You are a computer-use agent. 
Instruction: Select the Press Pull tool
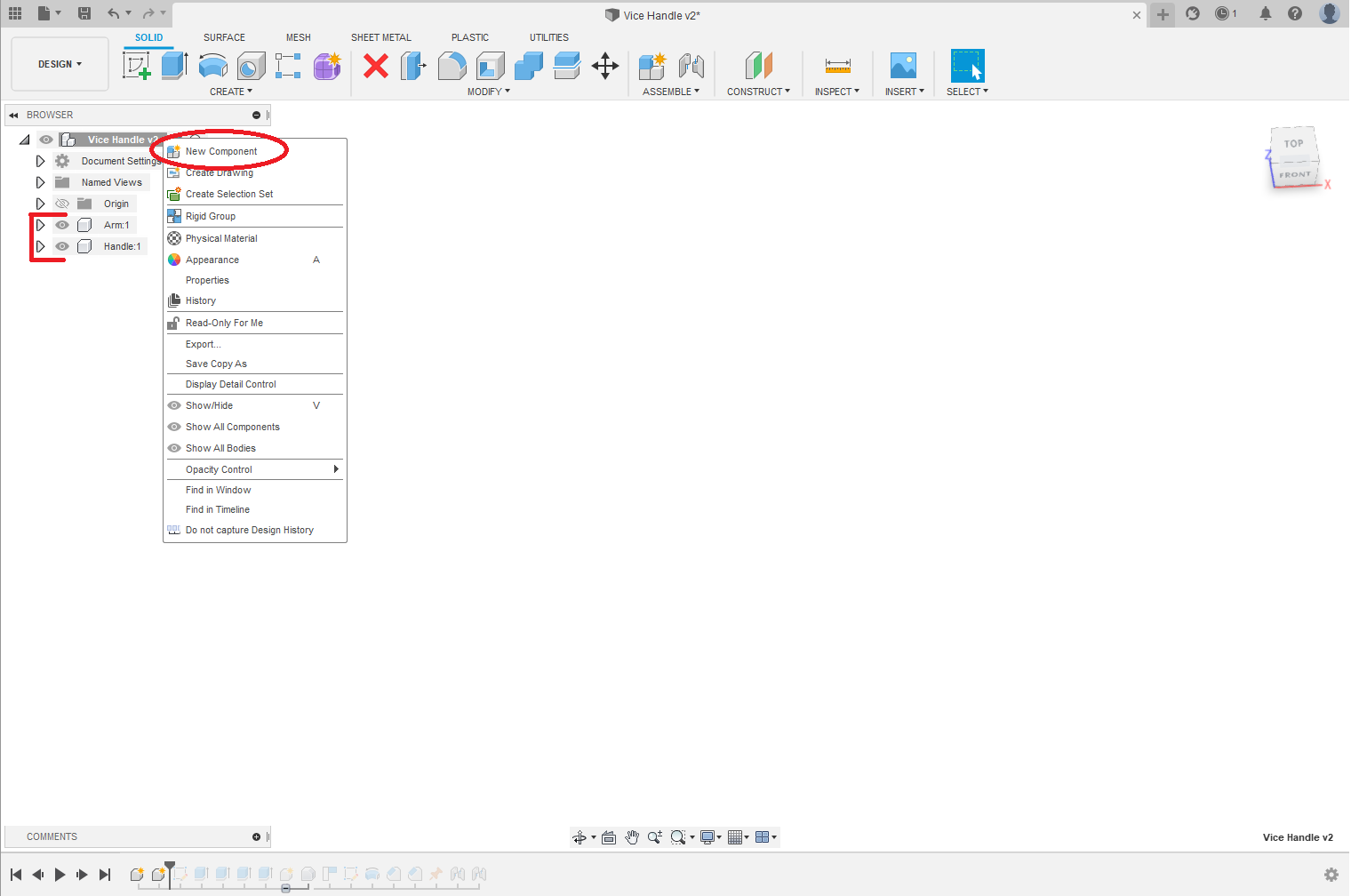(413, 66)
